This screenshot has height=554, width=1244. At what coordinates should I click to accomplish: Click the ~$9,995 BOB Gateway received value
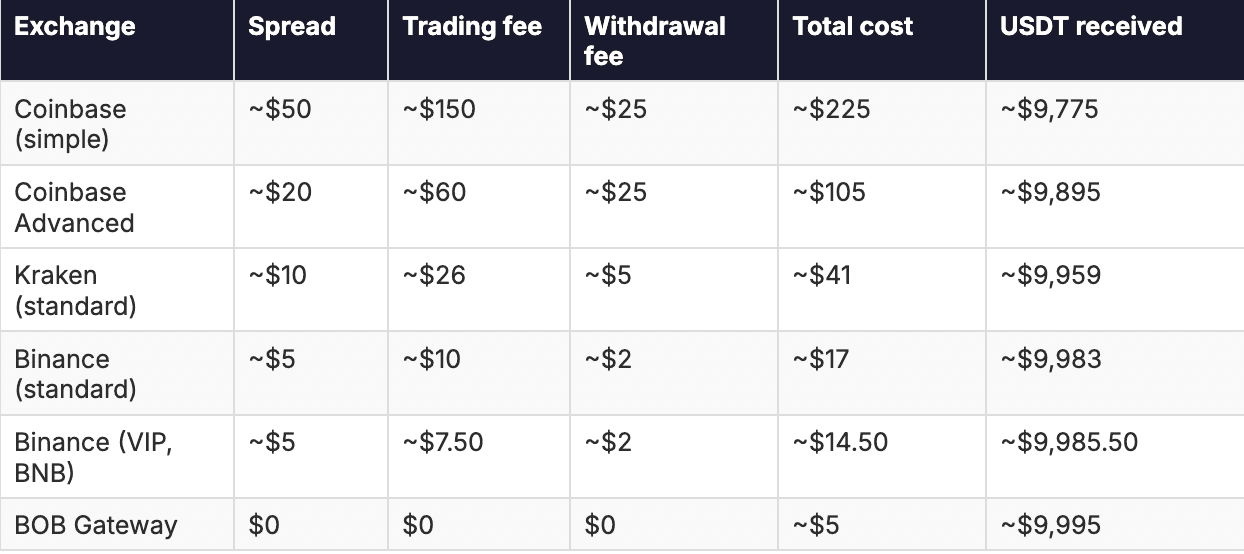pos(1050,524)
